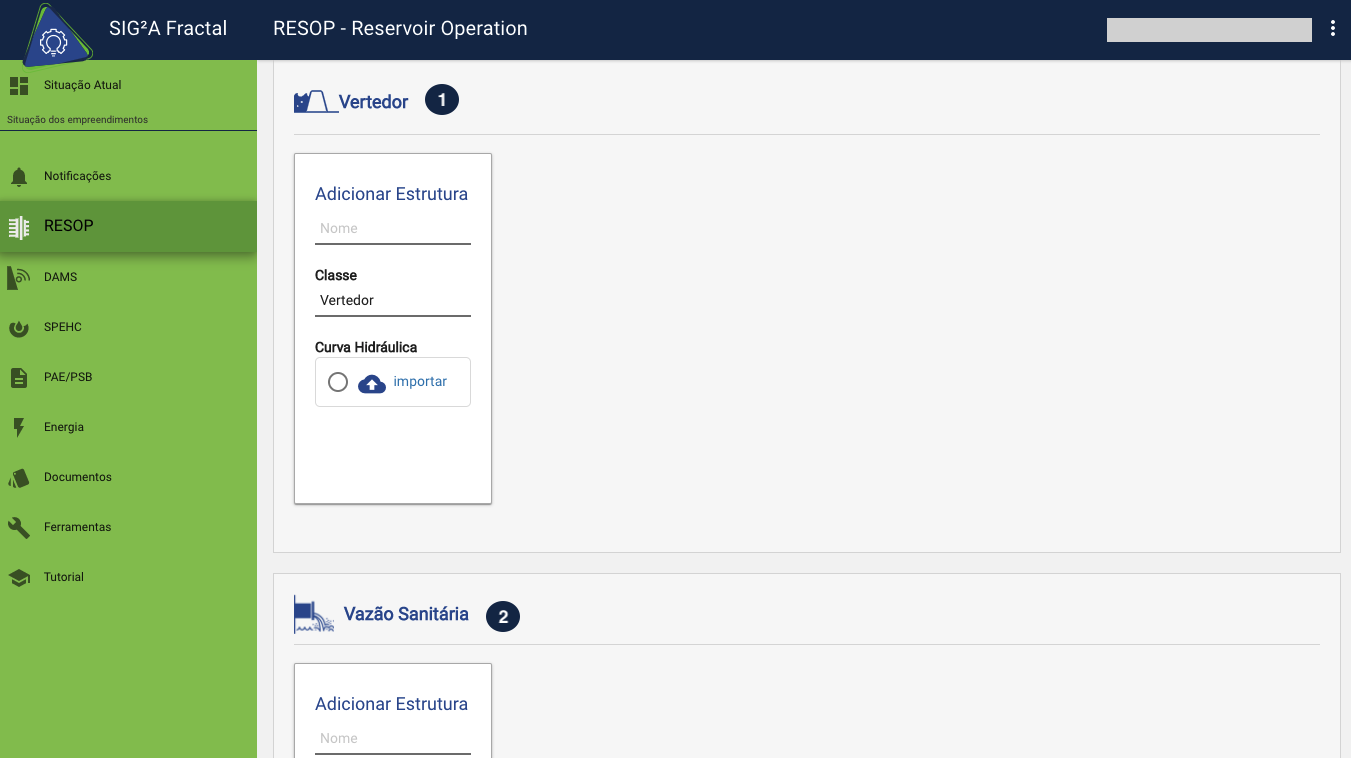Click the cloud upload icon under Curva Hidráulica

pos(372,383)
